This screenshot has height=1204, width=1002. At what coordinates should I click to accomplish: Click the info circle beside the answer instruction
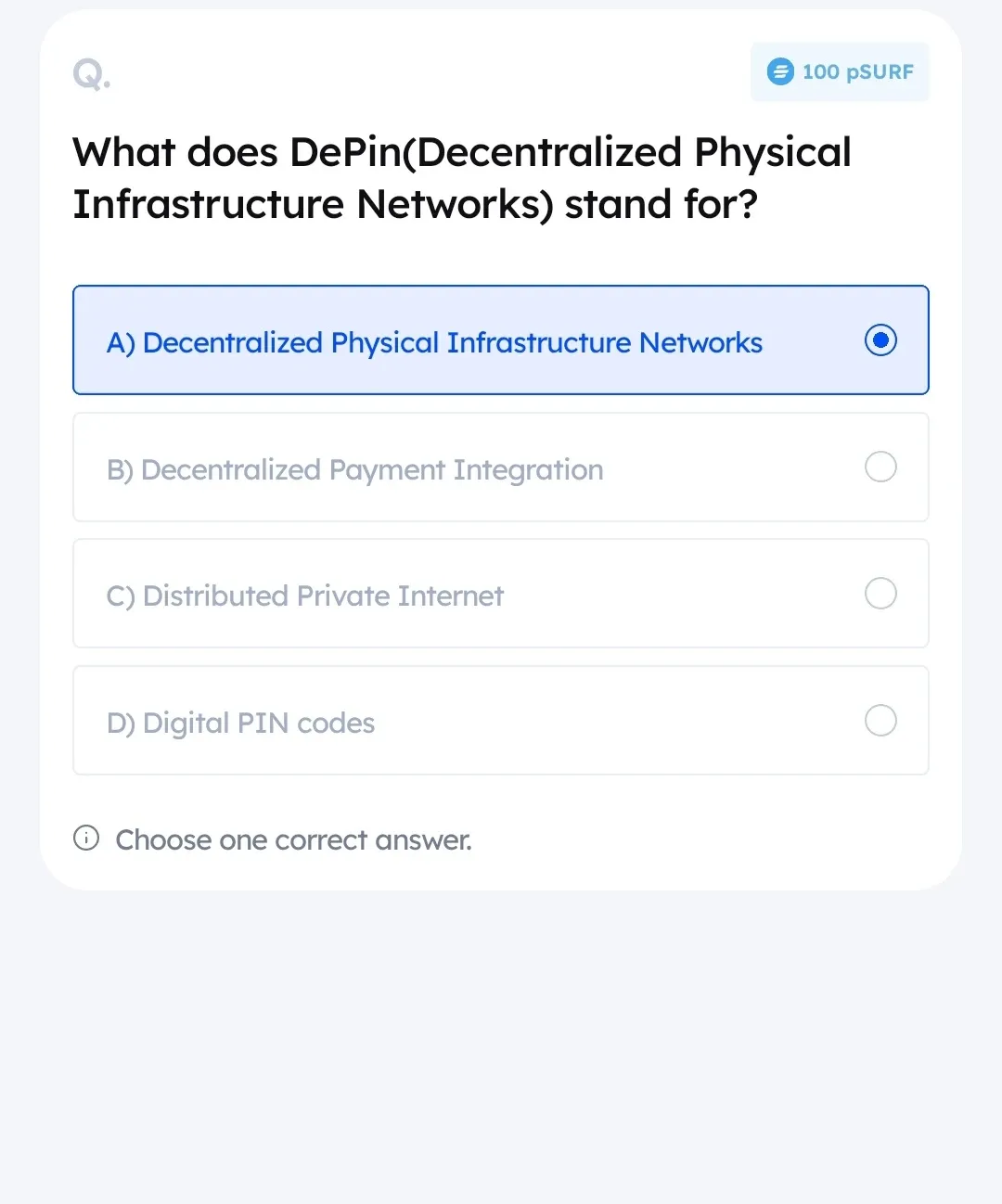click(x=86, y=838)
